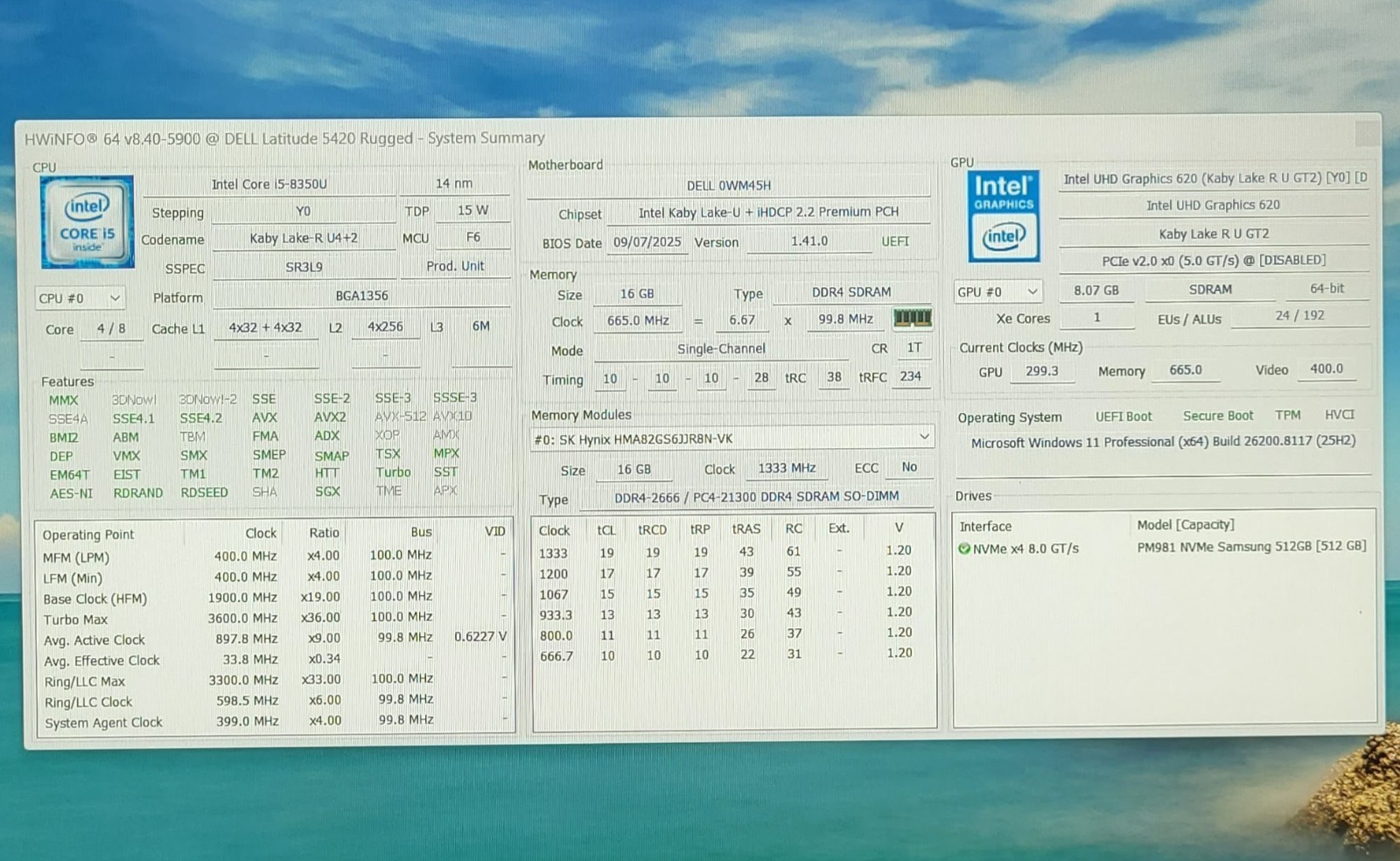The image size is (1400, 861).
Task: Click the green NVMe drive status icon
Action: tap(964, 549)
